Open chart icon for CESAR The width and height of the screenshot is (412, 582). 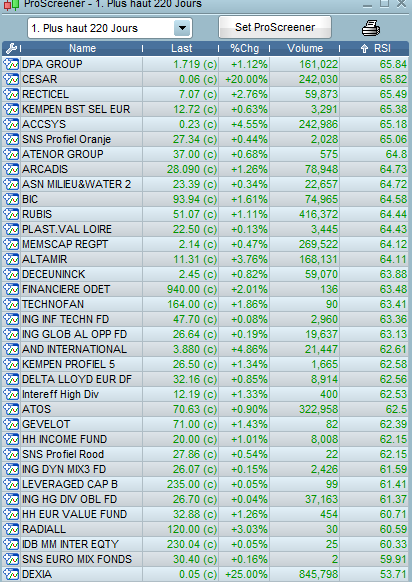click(11, 79)
